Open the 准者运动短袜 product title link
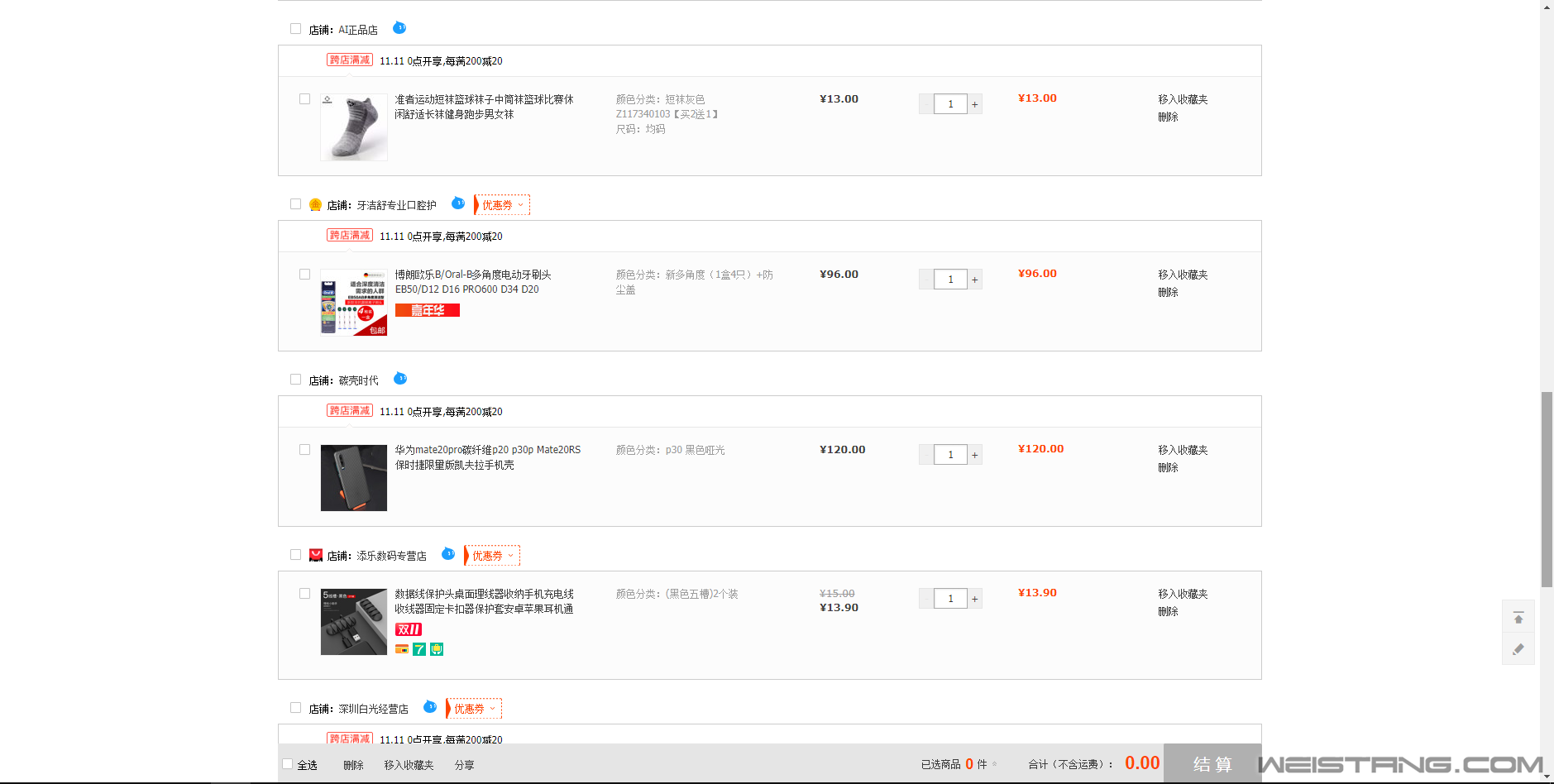This screenshot has height=784, width=1554. click(x=484, y=107)
